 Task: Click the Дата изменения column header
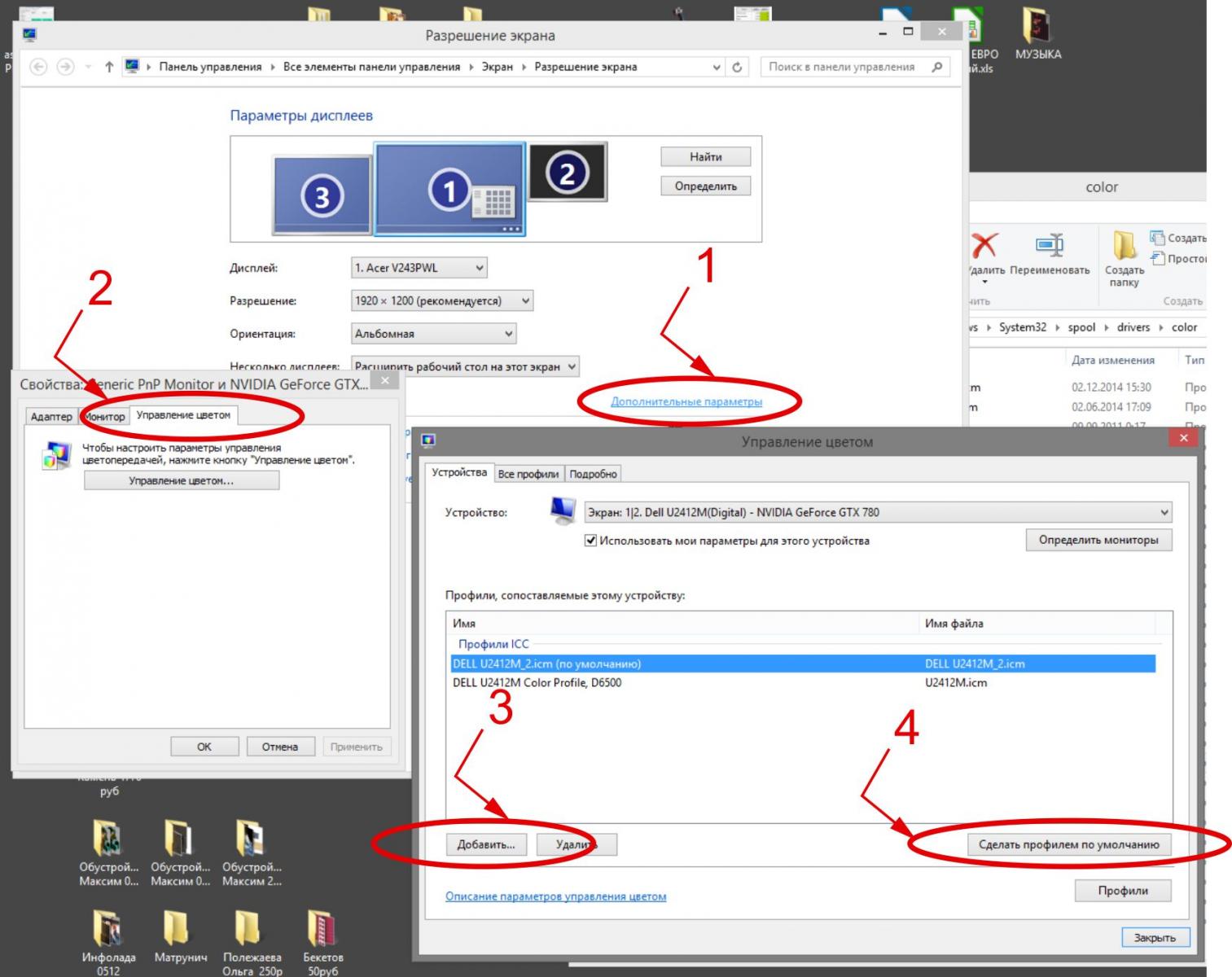click(x=1113, y=360)
